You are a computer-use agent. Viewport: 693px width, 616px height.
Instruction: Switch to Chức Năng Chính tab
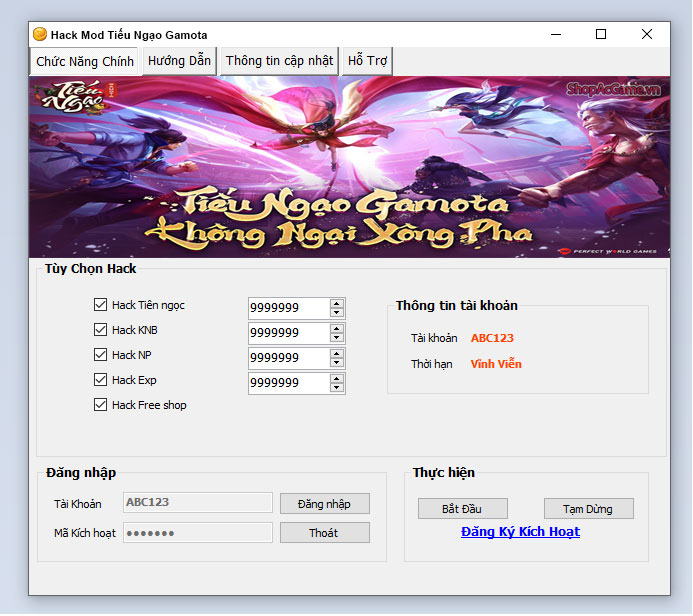[x=85, y=61]
